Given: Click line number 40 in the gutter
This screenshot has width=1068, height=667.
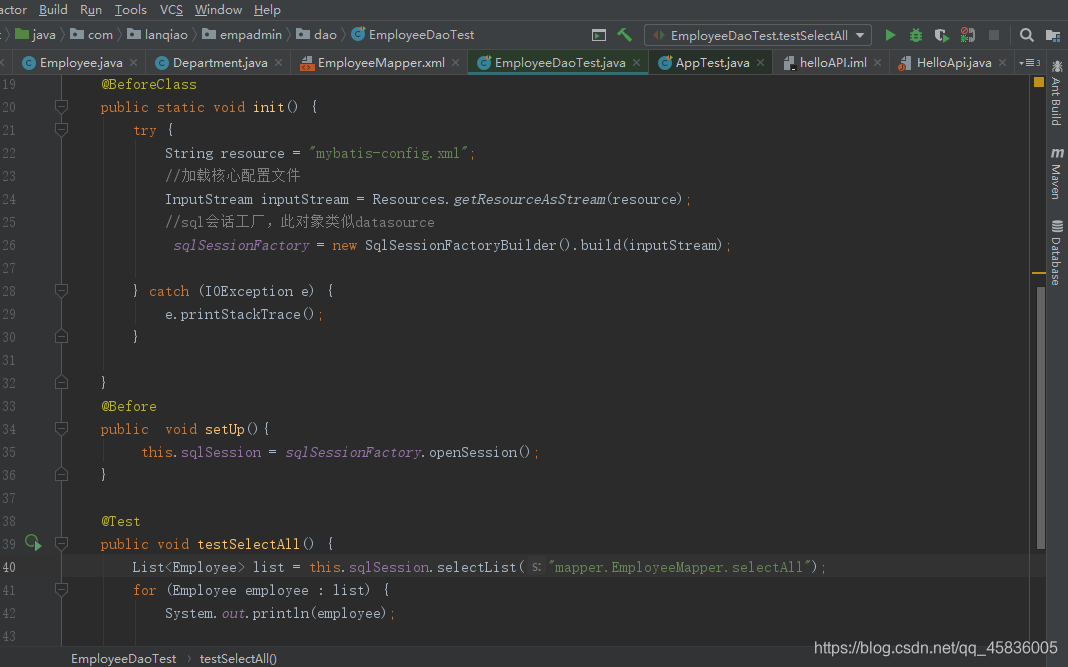Looking at the screenshot, I should [9, 567].
